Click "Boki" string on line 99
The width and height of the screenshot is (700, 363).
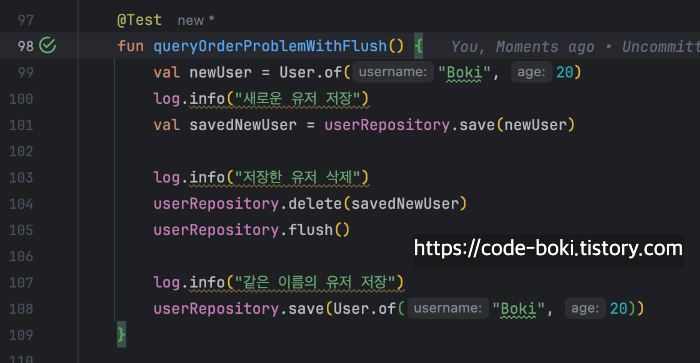[464, 72]
